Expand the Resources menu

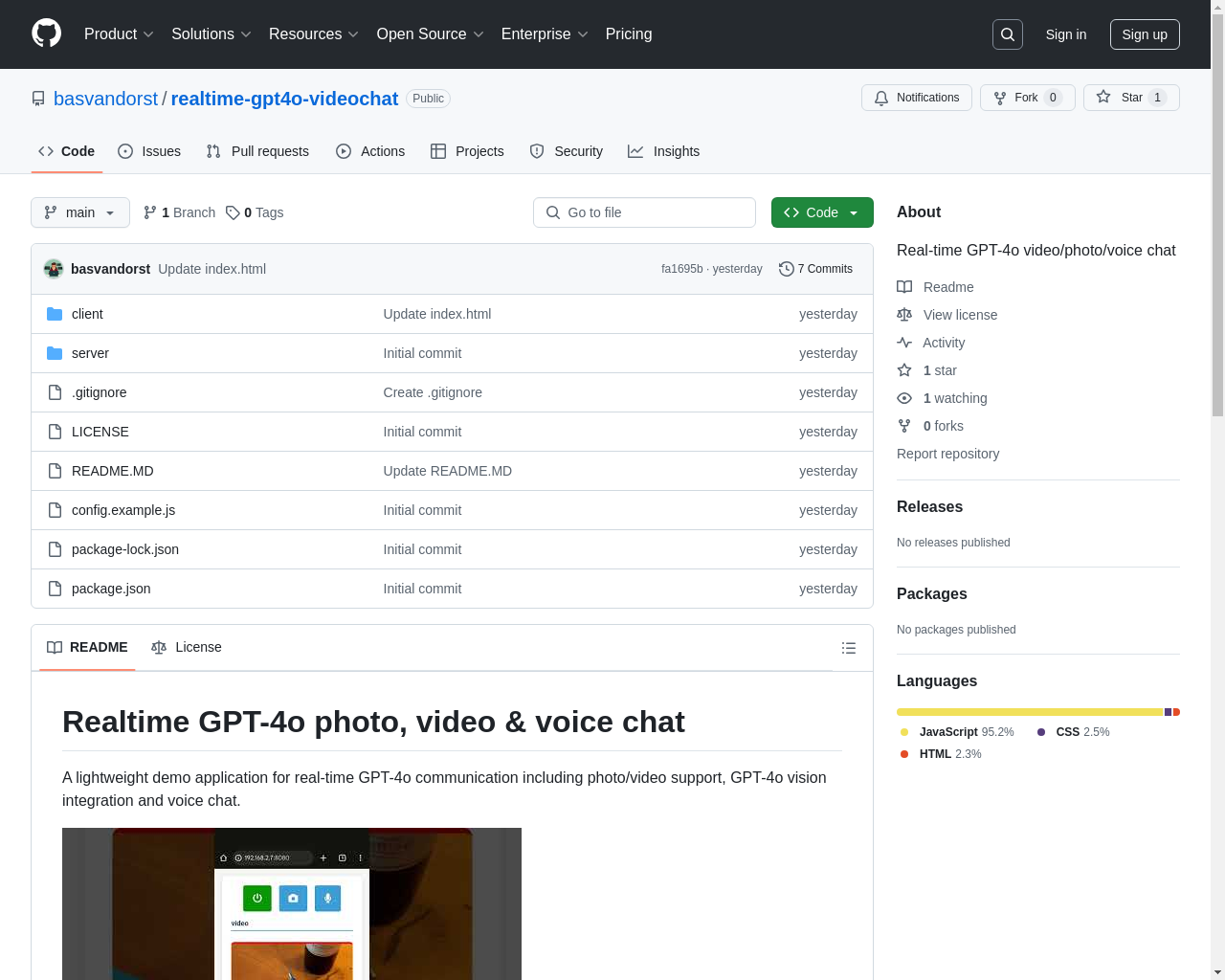pos(314,34)
